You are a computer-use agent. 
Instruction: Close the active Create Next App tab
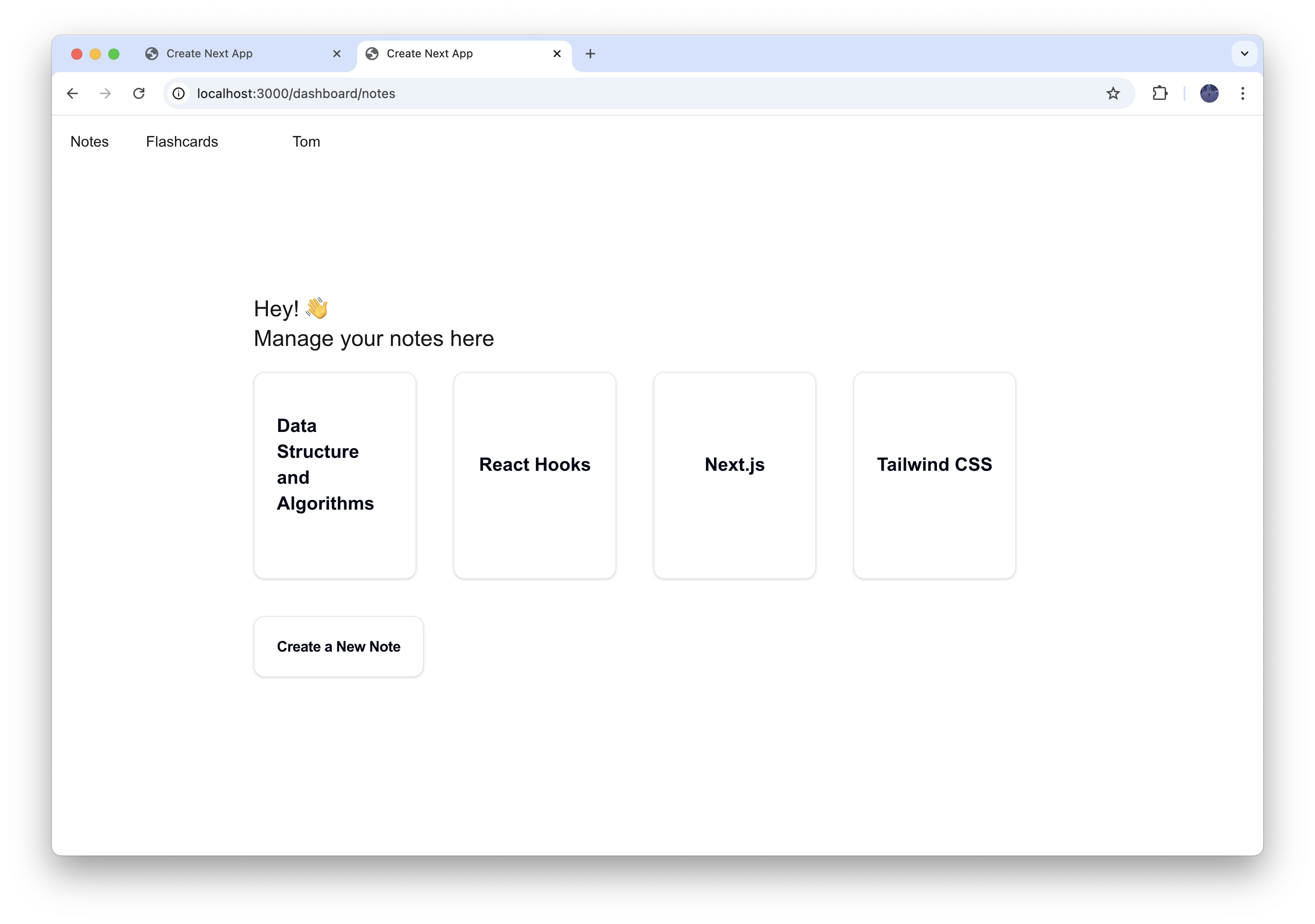[557, 54]
